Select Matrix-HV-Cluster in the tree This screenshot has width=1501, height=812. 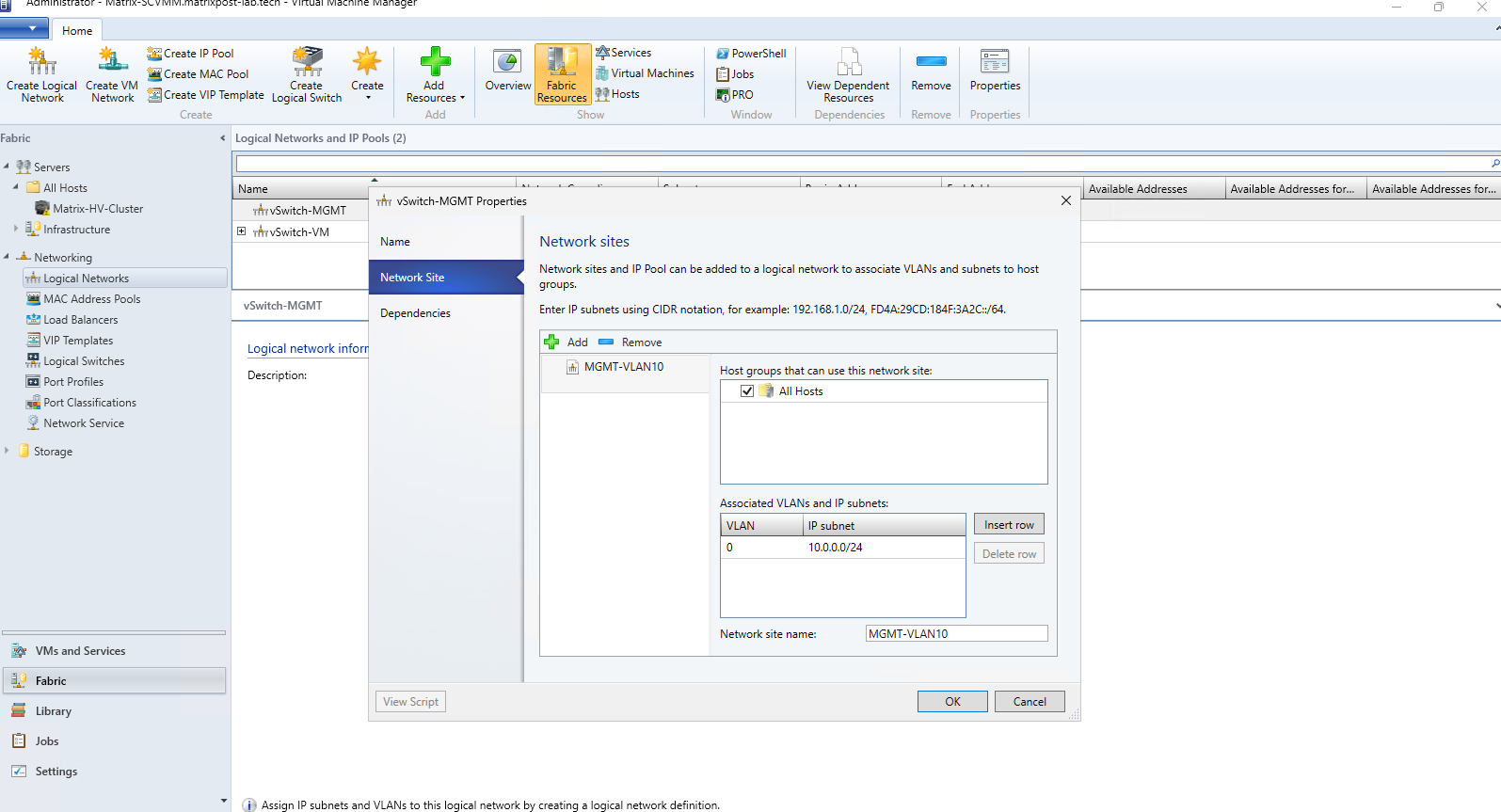(x=88, y=209)
